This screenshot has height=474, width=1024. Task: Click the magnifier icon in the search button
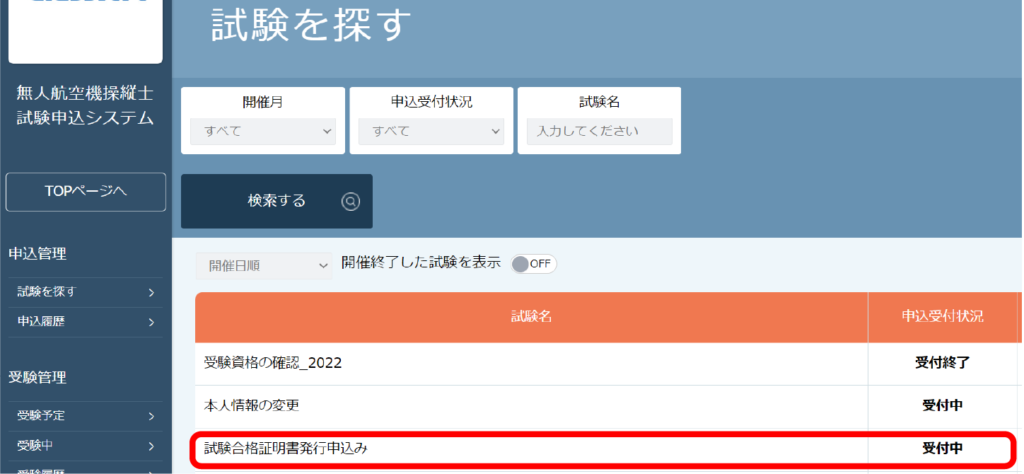pyautogui.click(x=350, y=201)
